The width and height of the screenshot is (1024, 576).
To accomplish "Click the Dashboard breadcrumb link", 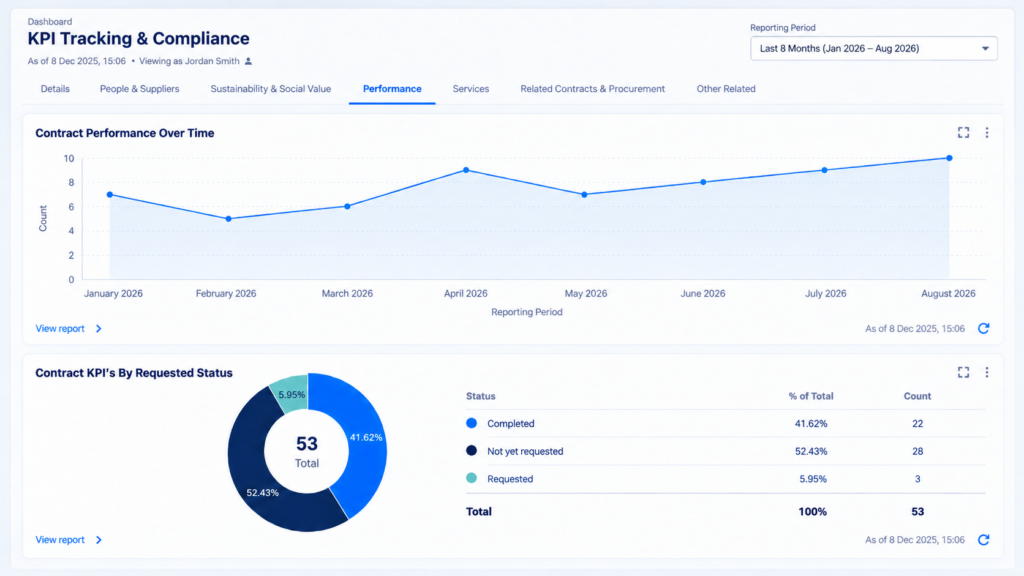I will point(50,22).
